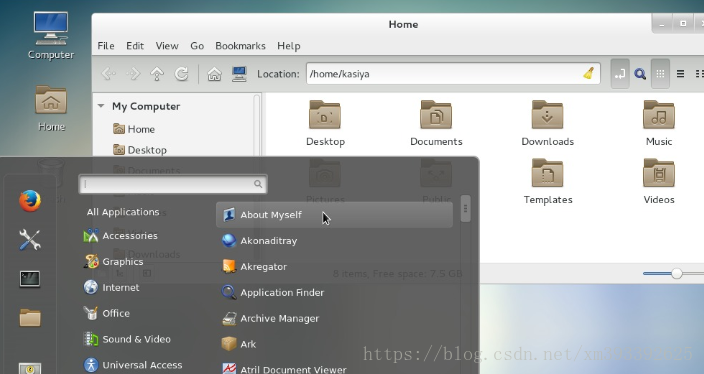Select Accessories category
This screenshot has width=704, height=374.
(121, 236)
